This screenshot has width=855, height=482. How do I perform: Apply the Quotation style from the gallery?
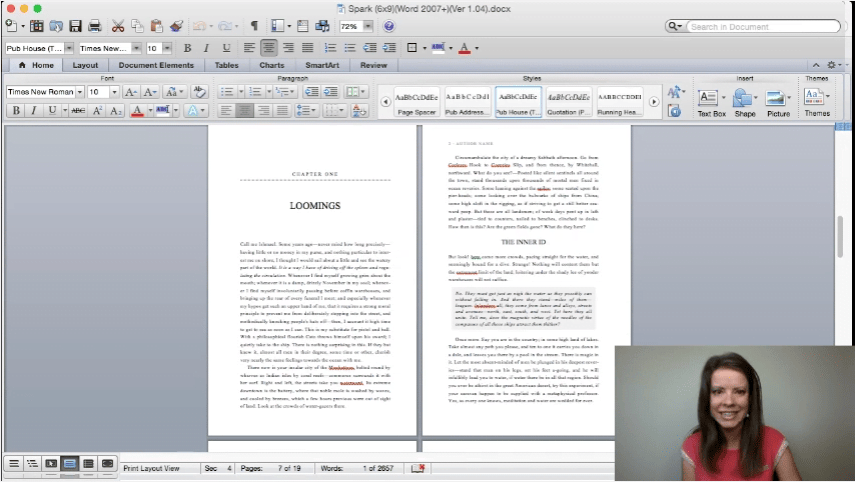click(568, 101)
